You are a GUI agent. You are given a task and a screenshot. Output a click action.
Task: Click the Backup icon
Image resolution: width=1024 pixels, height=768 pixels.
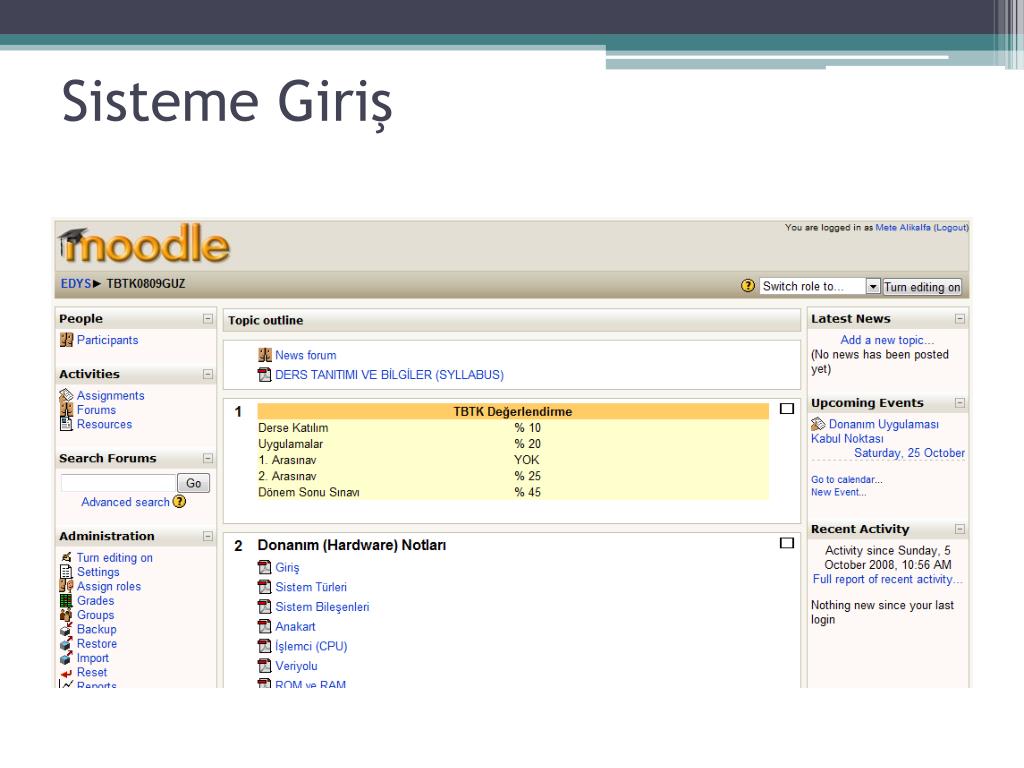[66, 629]
